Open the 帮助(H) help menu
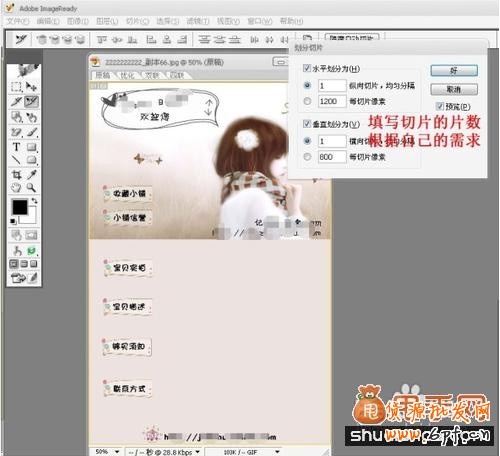Viewport: 500px width, 456px height. pyautogui.click(x=291, y=21)
